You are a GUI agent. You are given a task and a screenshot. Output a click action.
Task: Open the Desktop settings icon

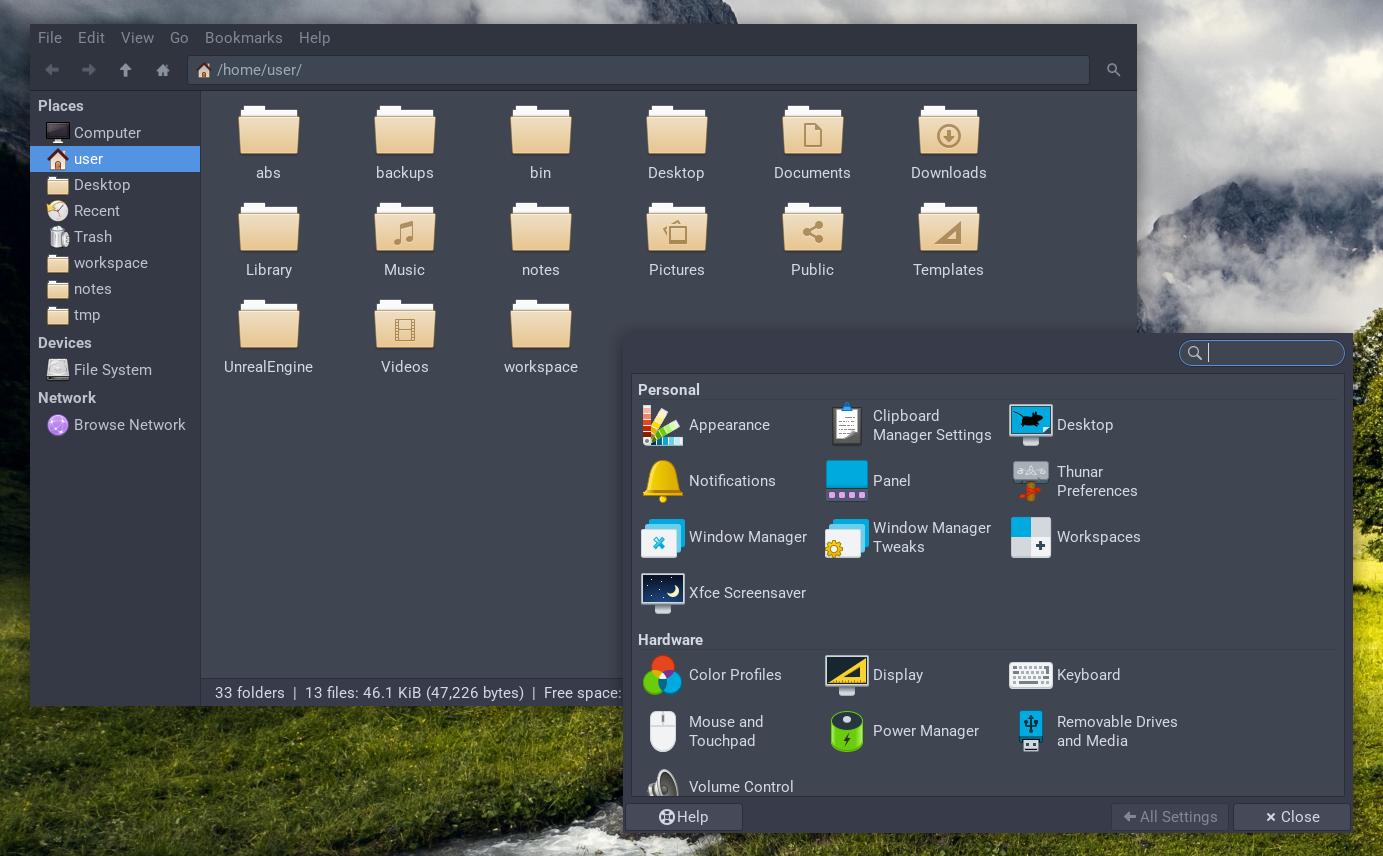[1030, 425]
